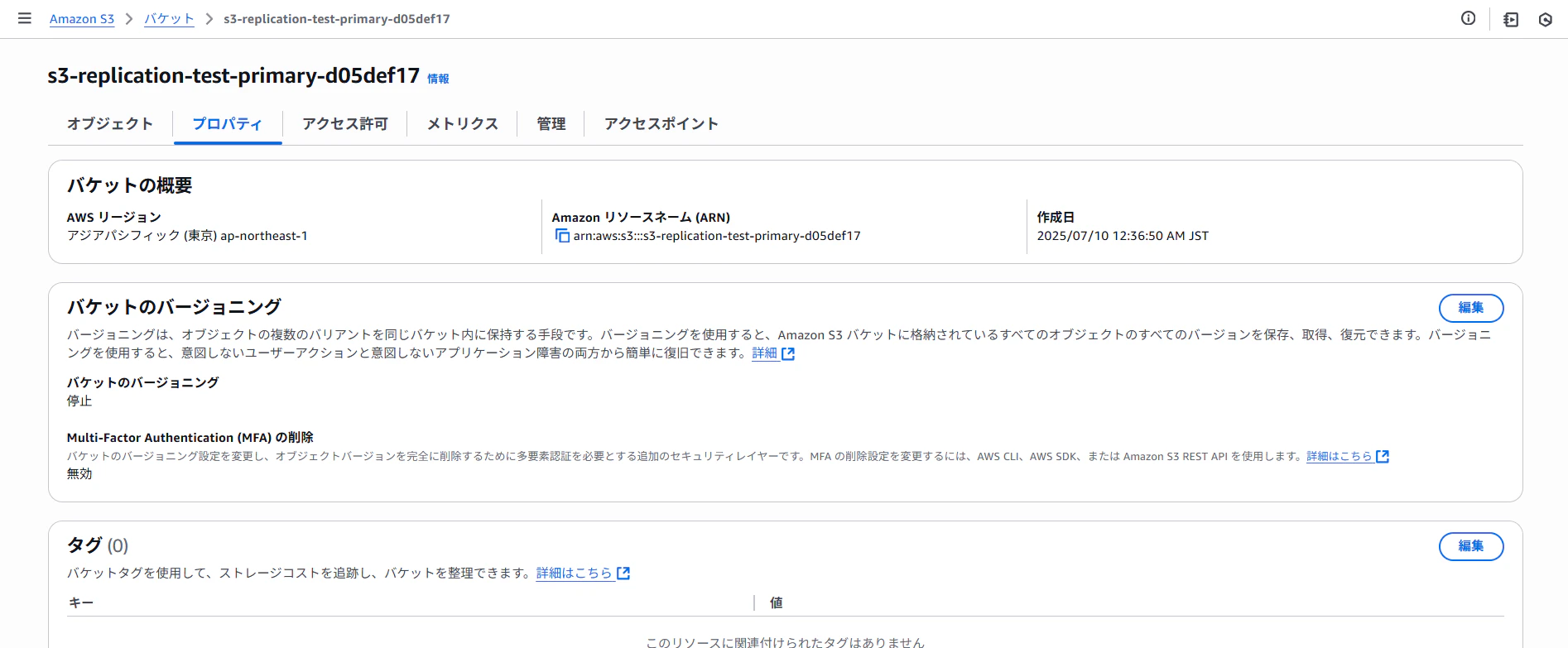
Task: Open the アクセスポイント tab
Action: (661, 123)
